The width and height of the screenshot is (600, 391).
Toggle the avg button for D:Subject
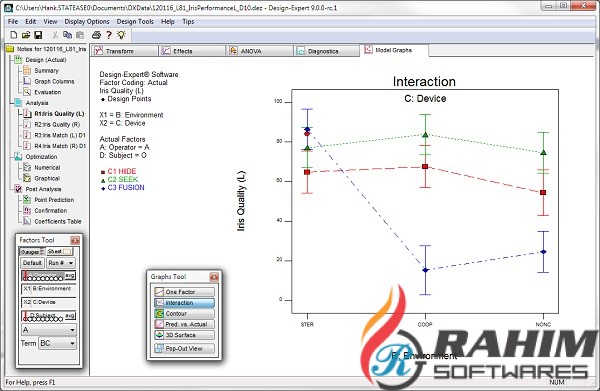(x=70, y=316)
